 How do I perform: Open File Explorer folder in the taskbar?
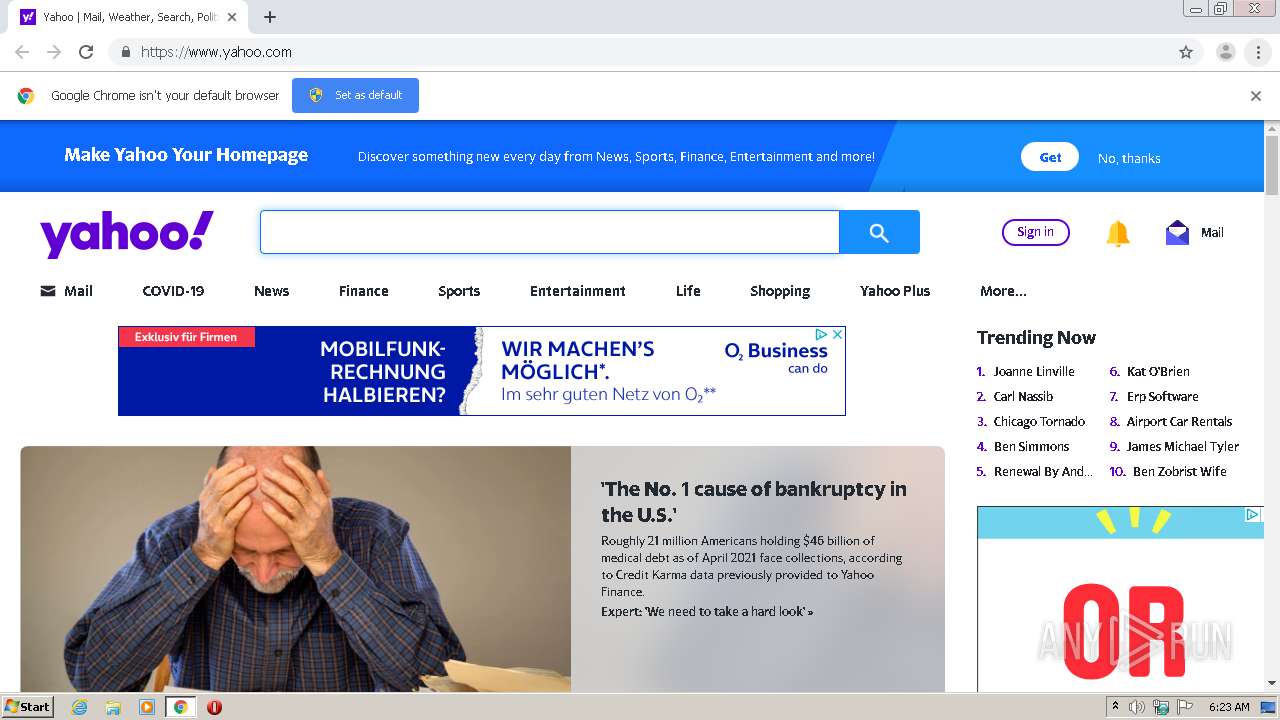tap(113, 707)
